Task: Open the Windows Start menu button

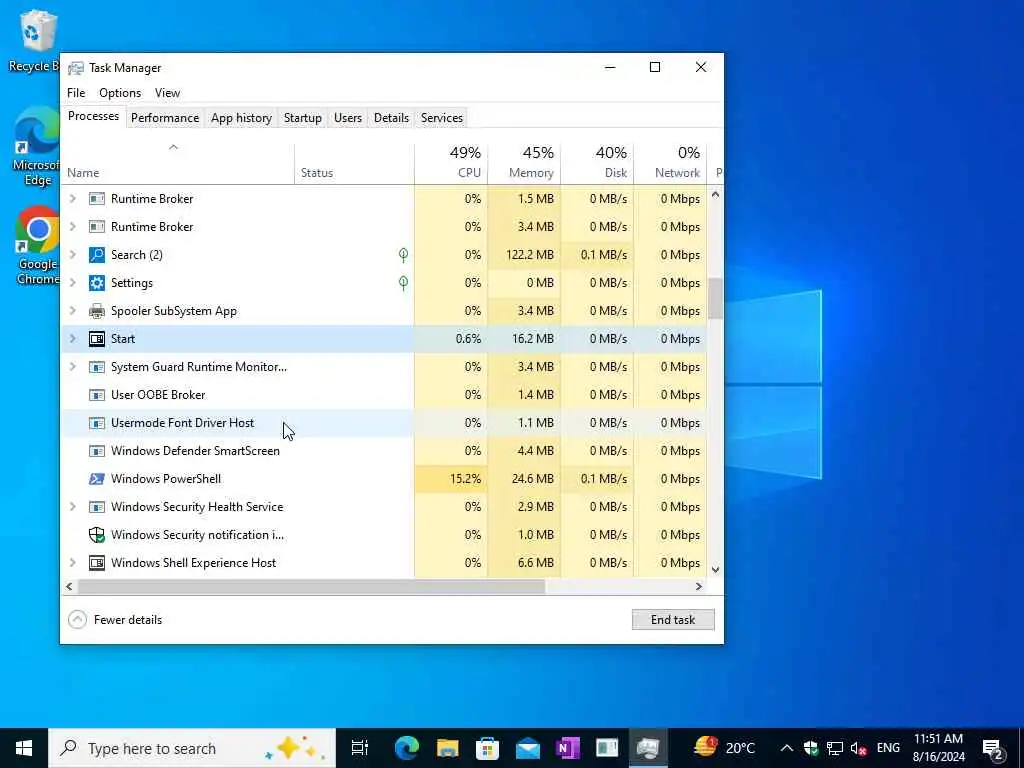Action: 24,748
